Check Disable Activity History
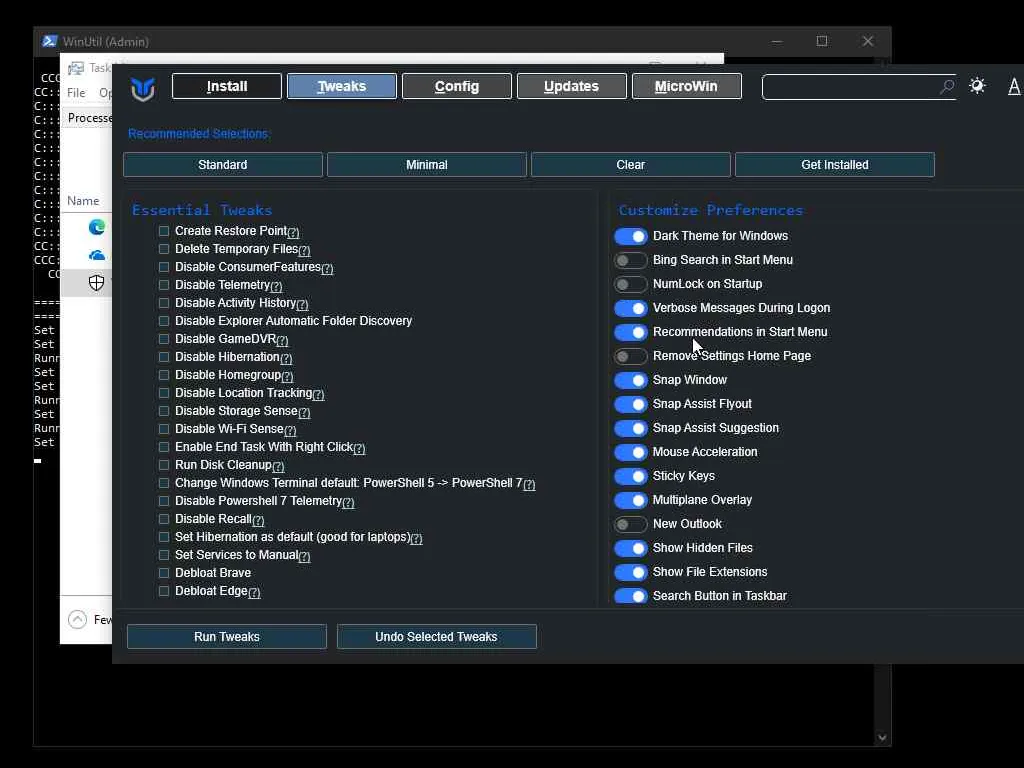Image resolution: width=1024 pixels, height=768 pixels. [x=164, y=303]
